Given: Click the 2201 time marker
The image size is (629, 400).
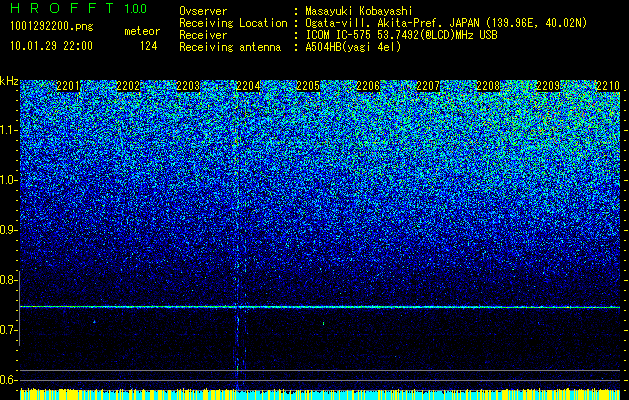Looking at the screenshot, I should [69, 86].
